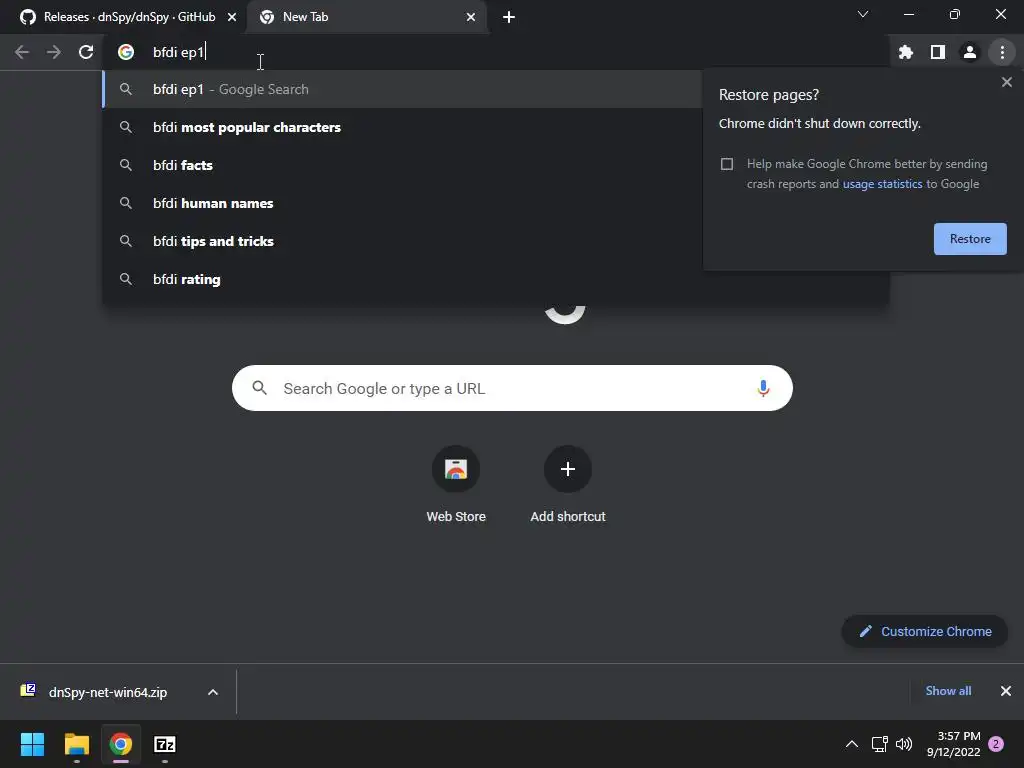Start voice search with the microphone icon
1024x768 pixels.
(763, 389)
